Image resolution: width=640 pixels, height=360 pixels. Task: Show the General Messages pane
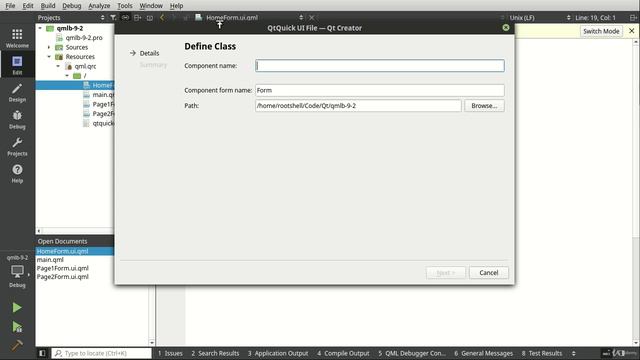(484, 353)
